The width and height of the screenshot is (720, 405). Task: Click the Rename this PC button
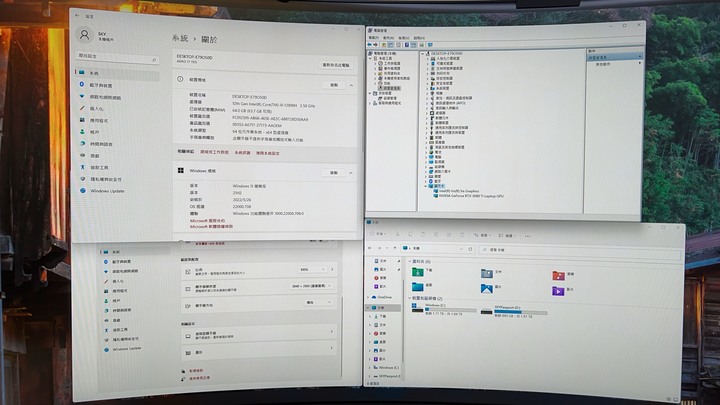pyautogui.click(x=336, y=65)
